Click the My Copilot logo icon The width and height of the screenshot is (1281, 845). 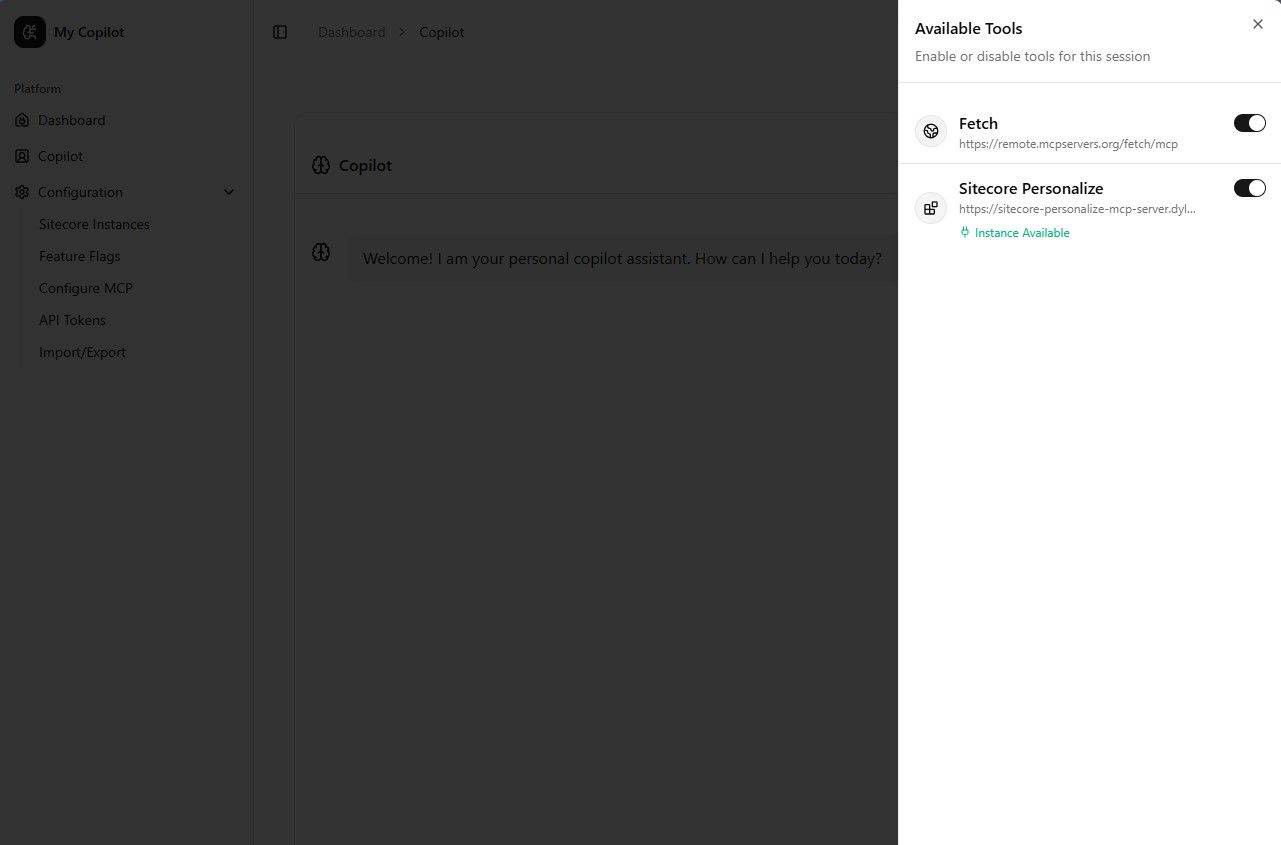coord(30,32)
